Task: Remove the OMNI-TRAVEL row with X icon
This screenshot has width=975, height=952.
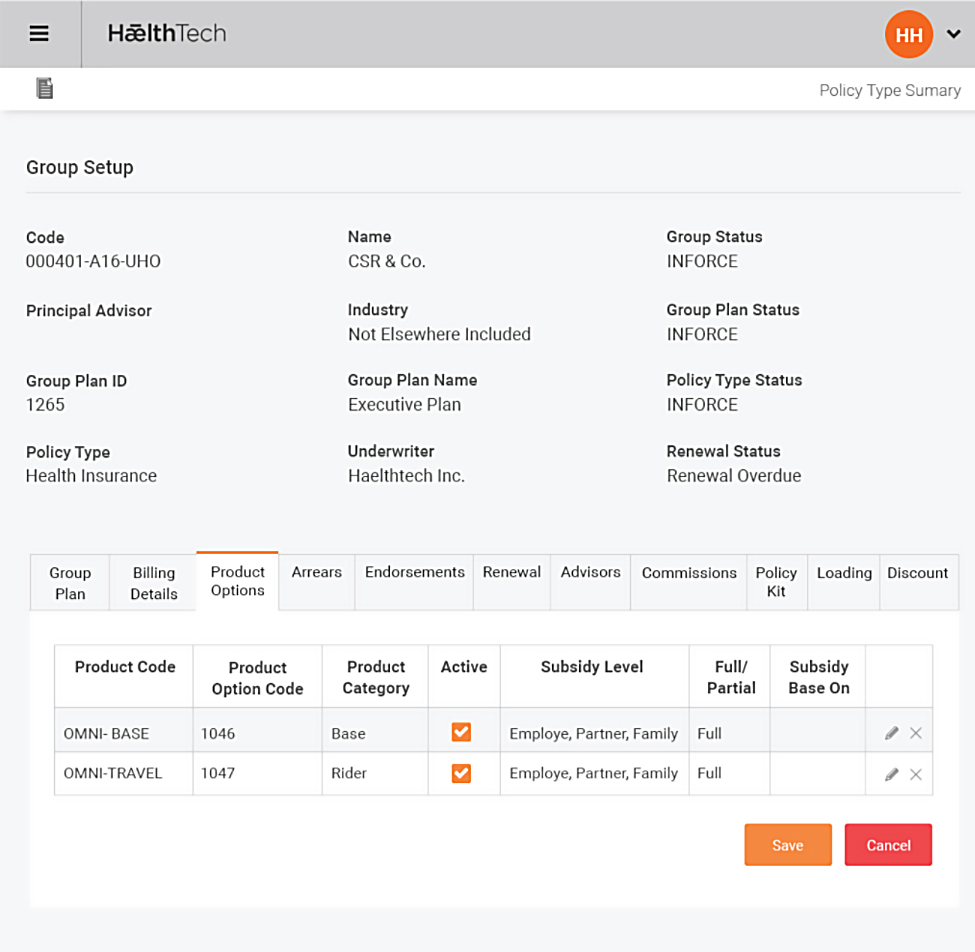Action: pos(916,774)
